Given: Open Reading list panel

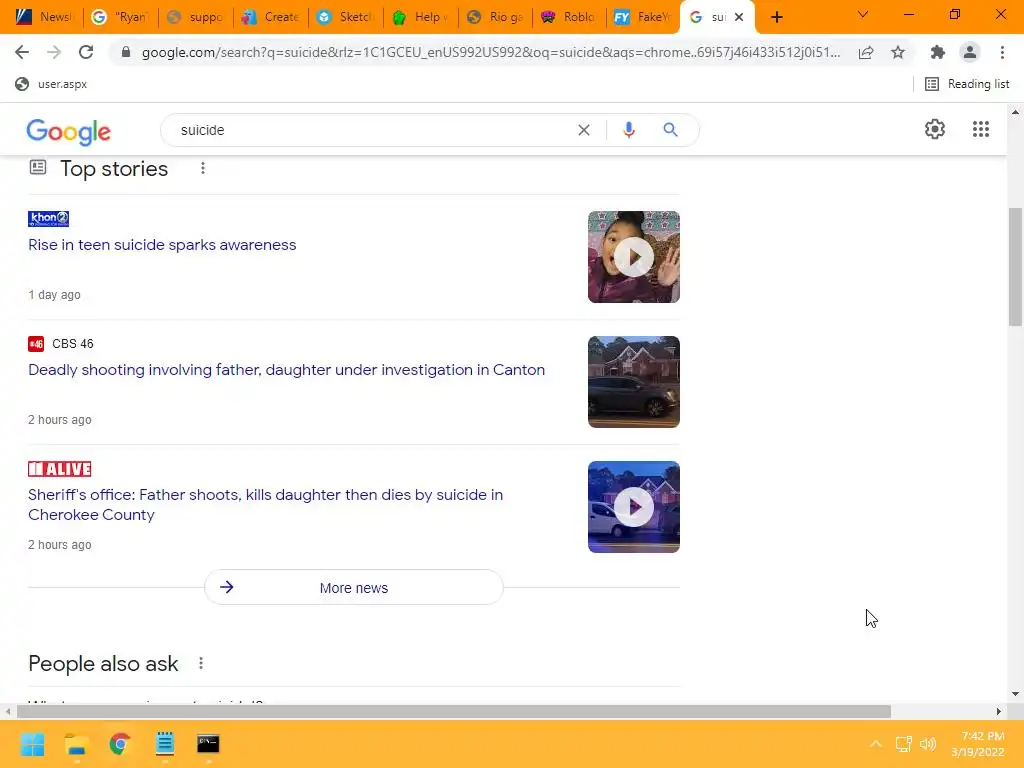Looking at the screenshot, I should [967, 84].
